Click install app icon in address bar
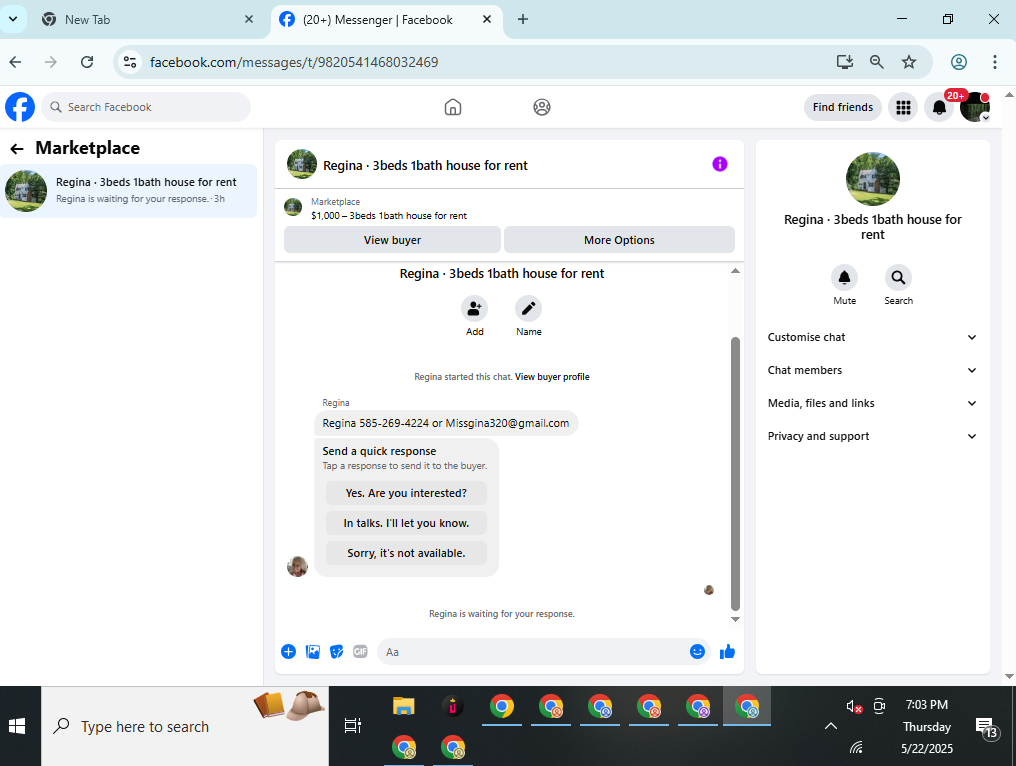This screenshot has height=766, width=1016. pos(844,62)
